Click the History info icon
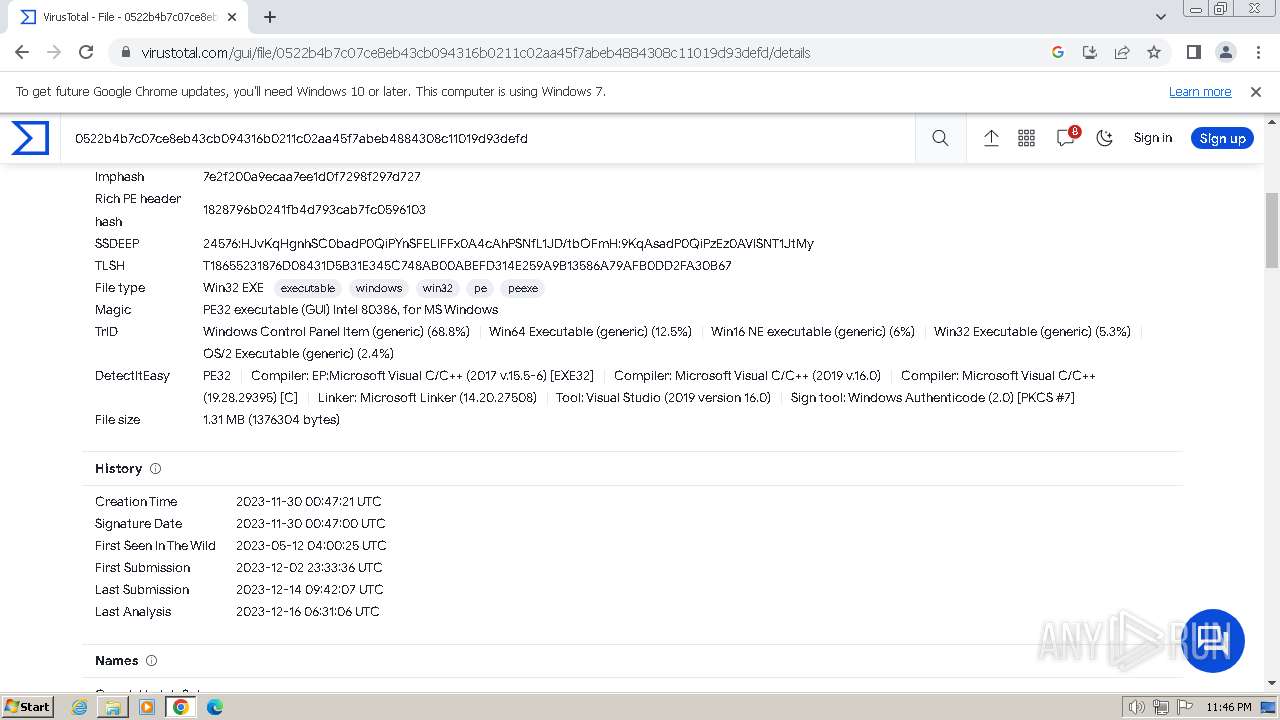 (155, 468)
